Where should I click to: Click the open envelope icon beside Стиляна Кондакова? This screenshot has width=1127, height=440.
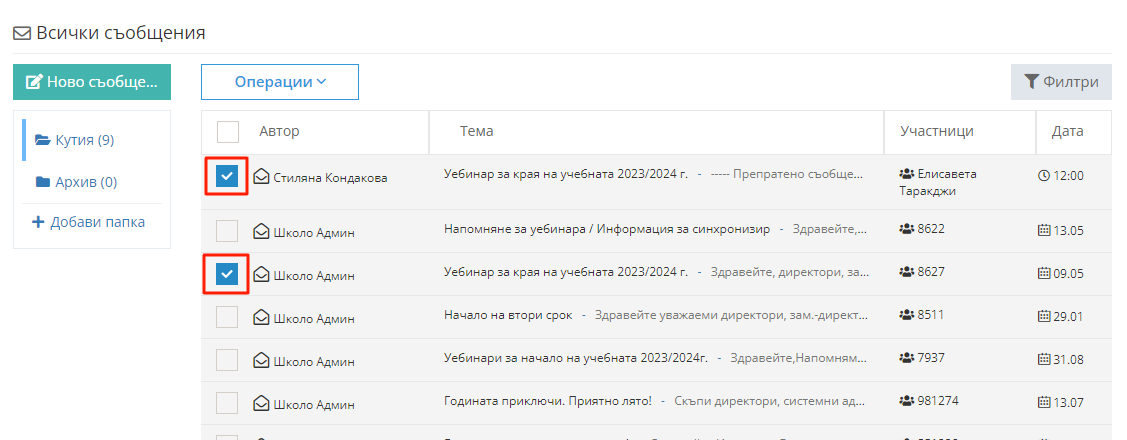(261, 178)
